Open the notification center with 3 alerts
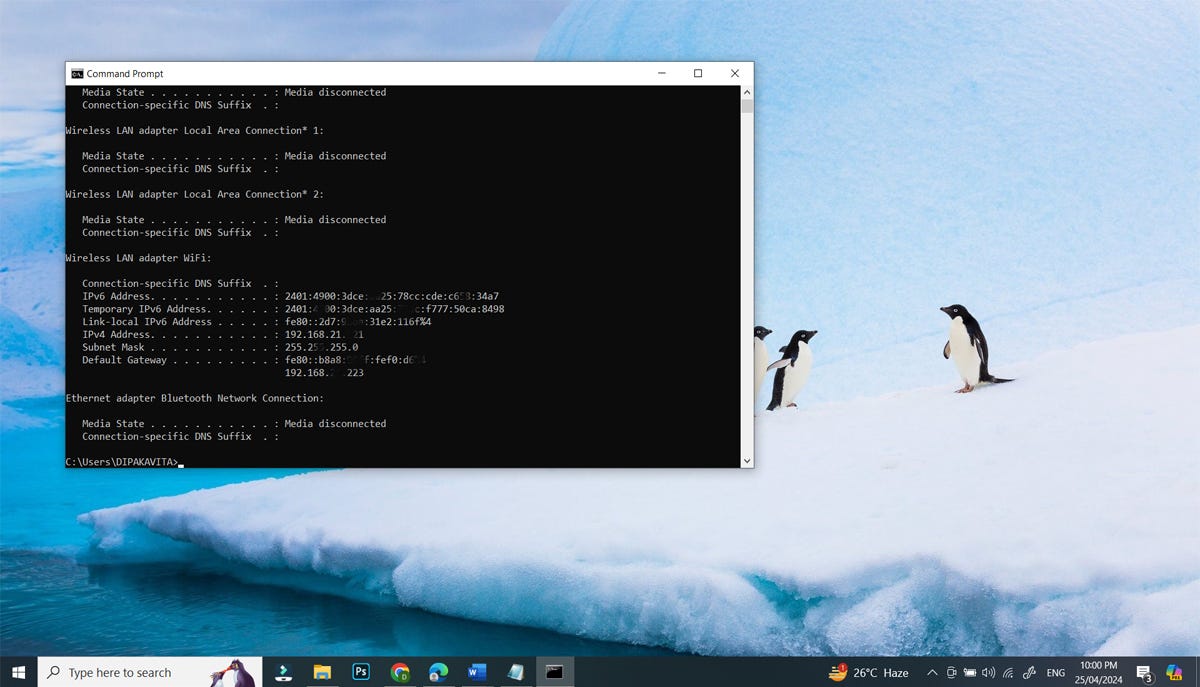The width and height of the screenshot is (1200, 687). (x=1144, y=673)
